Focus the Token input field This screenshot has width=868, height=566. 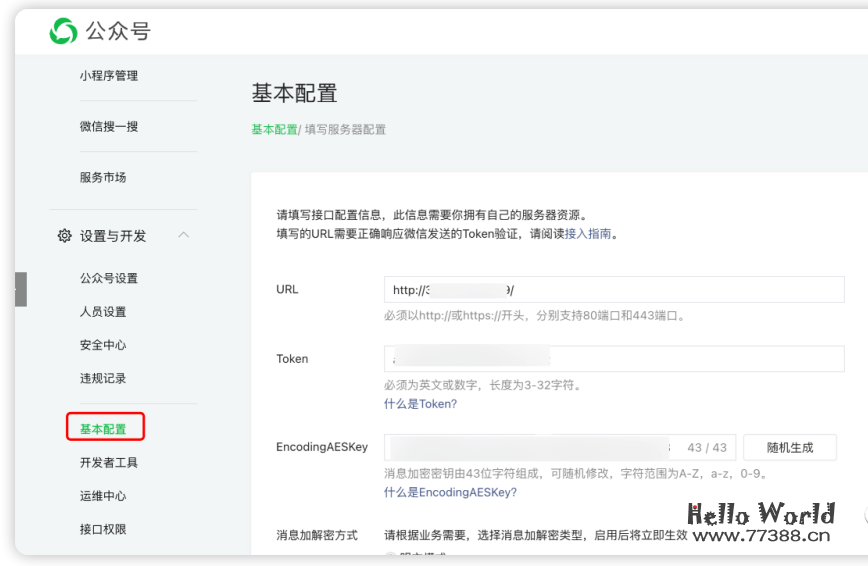614,359
